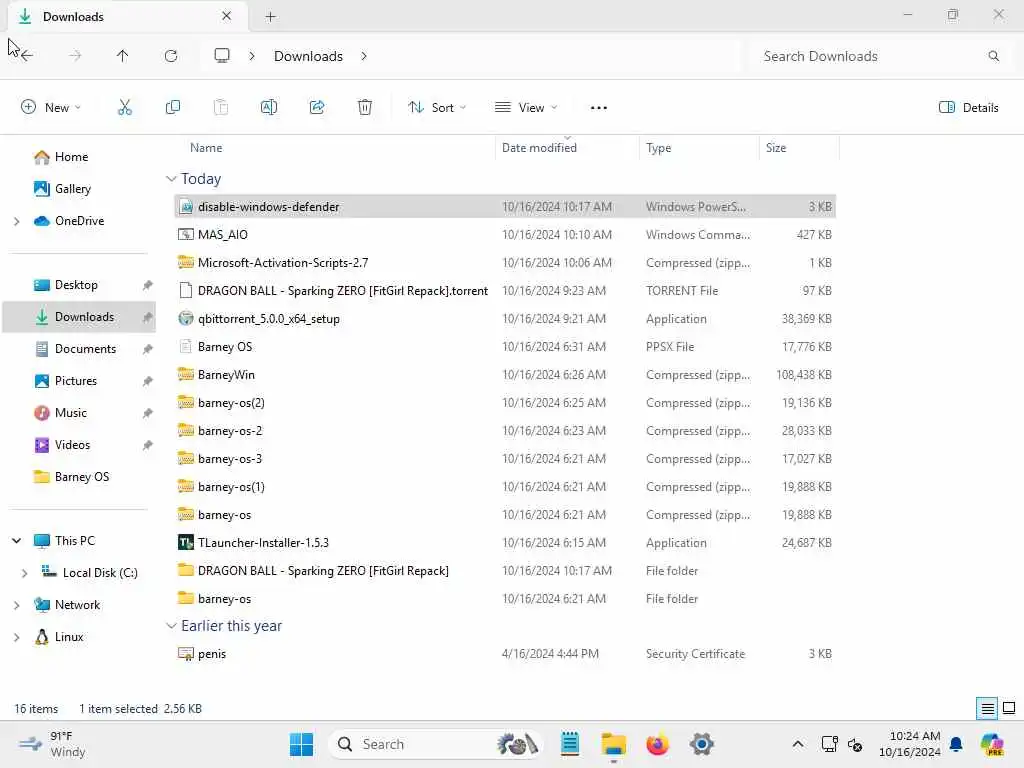The height and width of the screenshot is (768, 1024).
Task: Open Notepad icon on the taskbar
Action: 570,744
